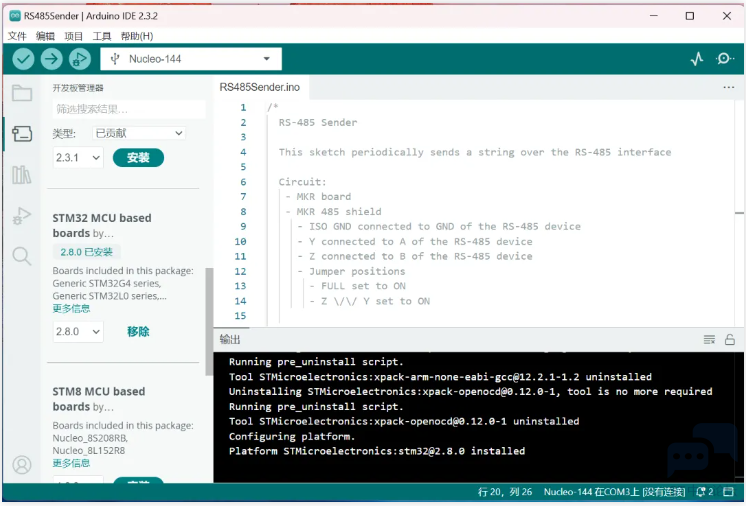Image resolution: width=746 pixels, height=506 pixels.
Task: Click line number 12 in the gutter
Action: tap(240, 272)
